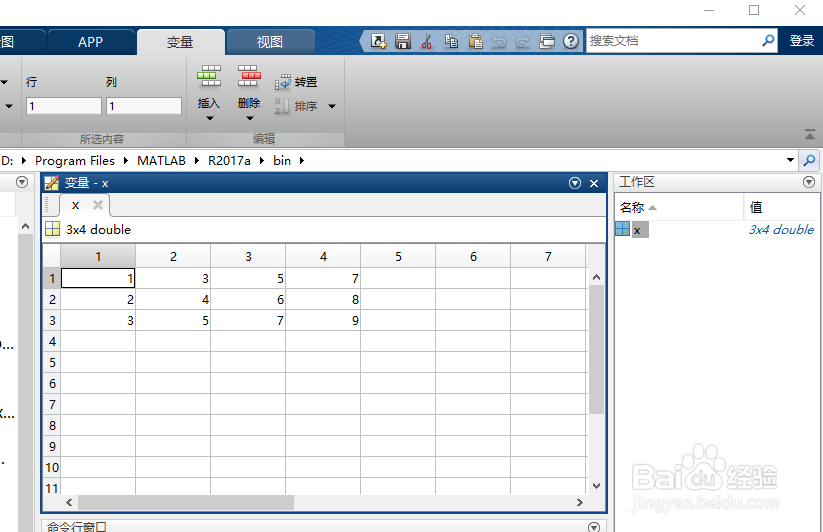Click the Transpose (转置) button
The width and height of the screenshot is (823, 532).
coord(297,82)
